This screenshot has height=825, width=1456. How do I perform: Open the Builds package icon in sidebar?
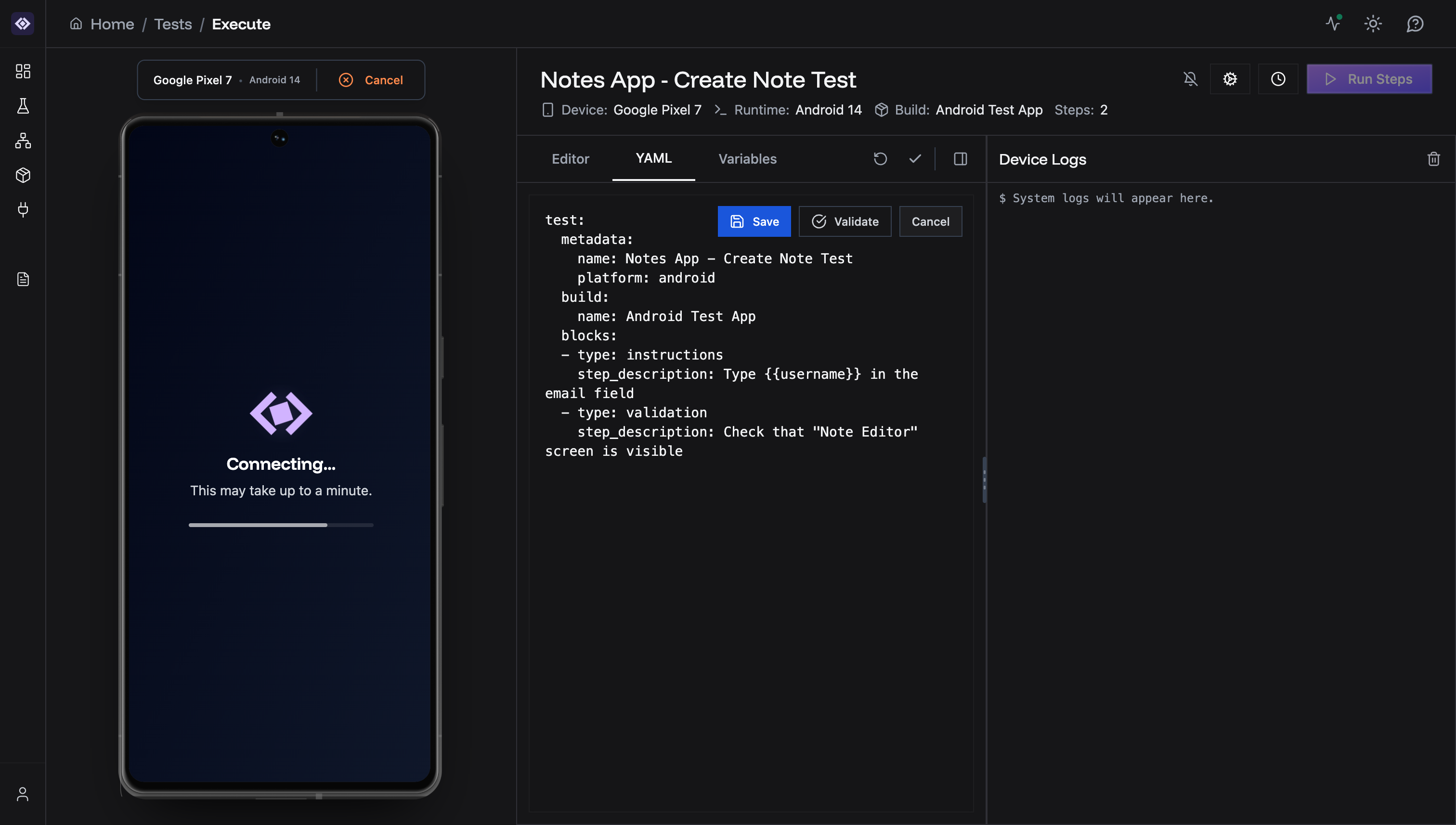pos(23,175)
